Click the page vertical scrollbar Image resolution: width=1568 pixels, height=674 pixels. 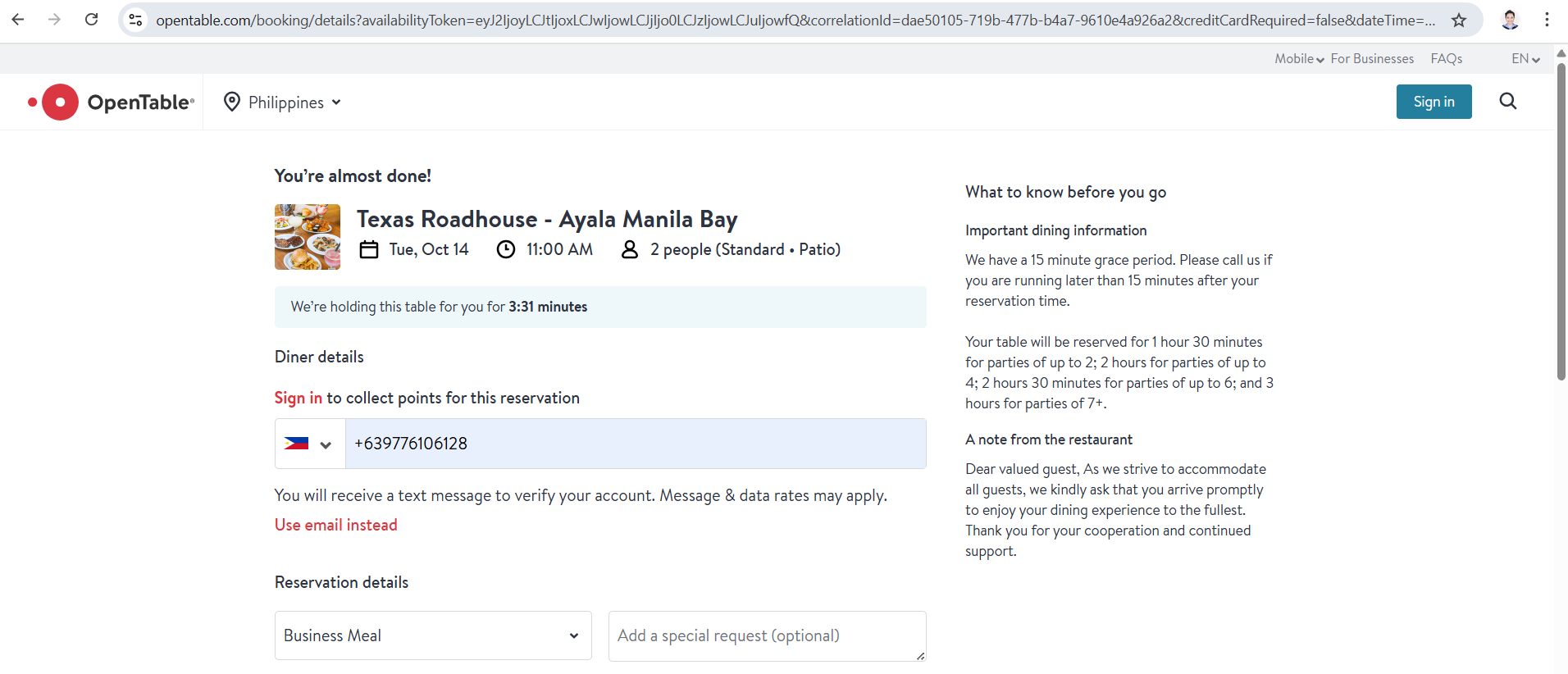click(1561, 221)
